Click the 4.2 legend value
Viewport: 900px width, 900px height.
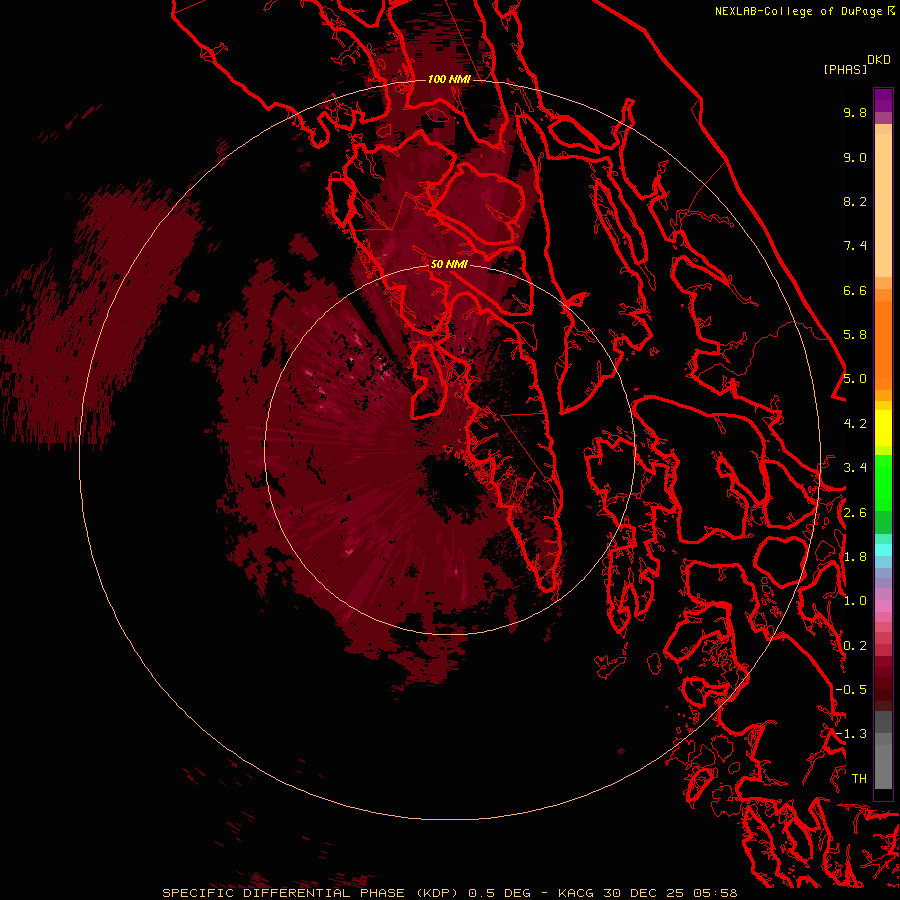coord(855,424)
